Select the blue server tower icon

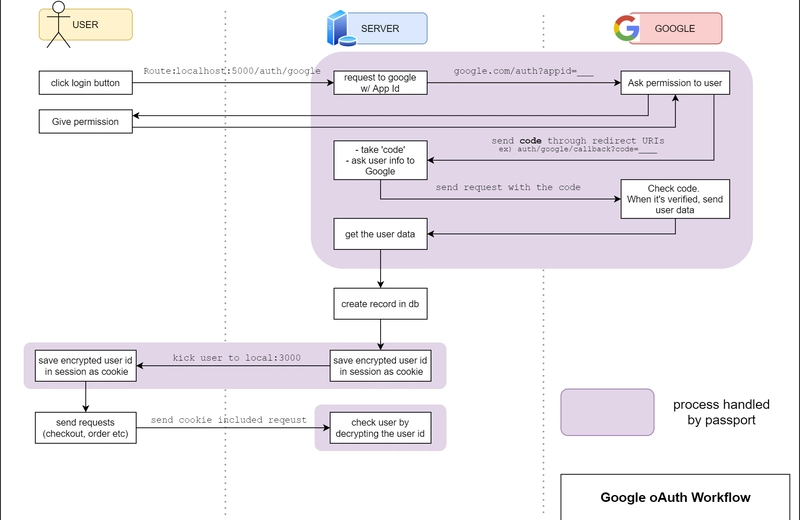(341, 29)
